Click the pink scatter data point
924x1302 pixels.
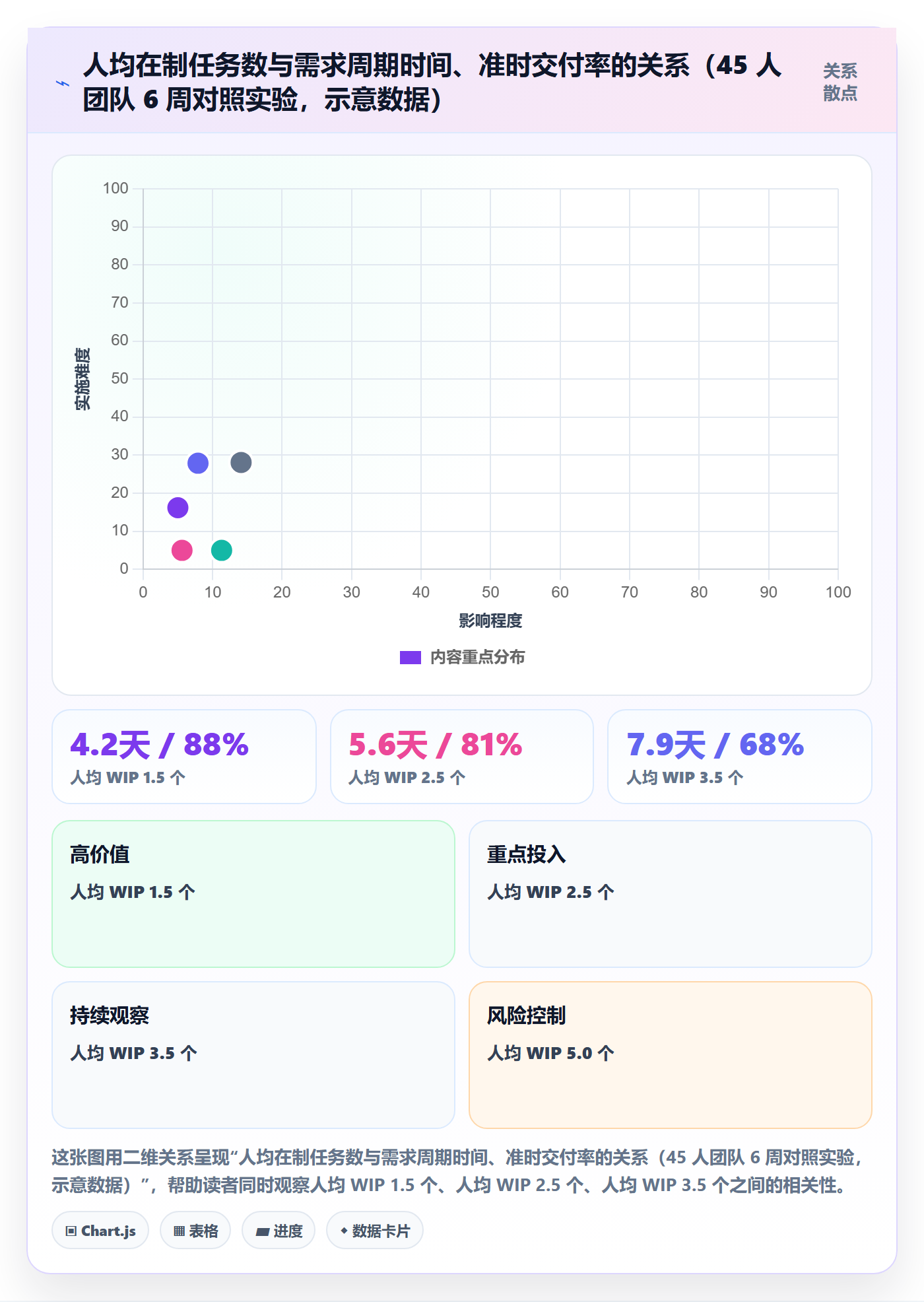(x=181, y=550)
